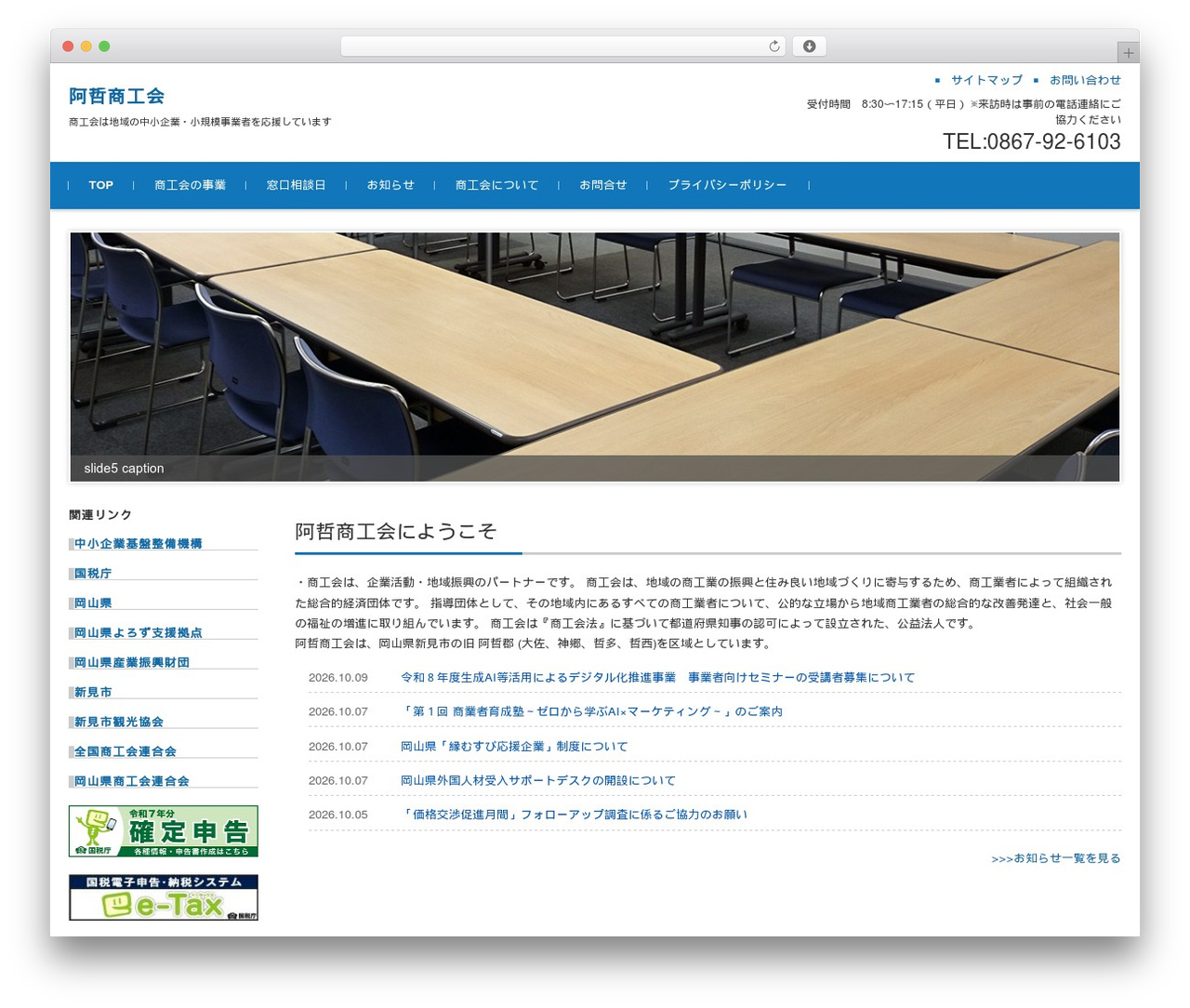
Task: Go to the TOP menu item
Action: pyautogui.click(x=101, y=185)
